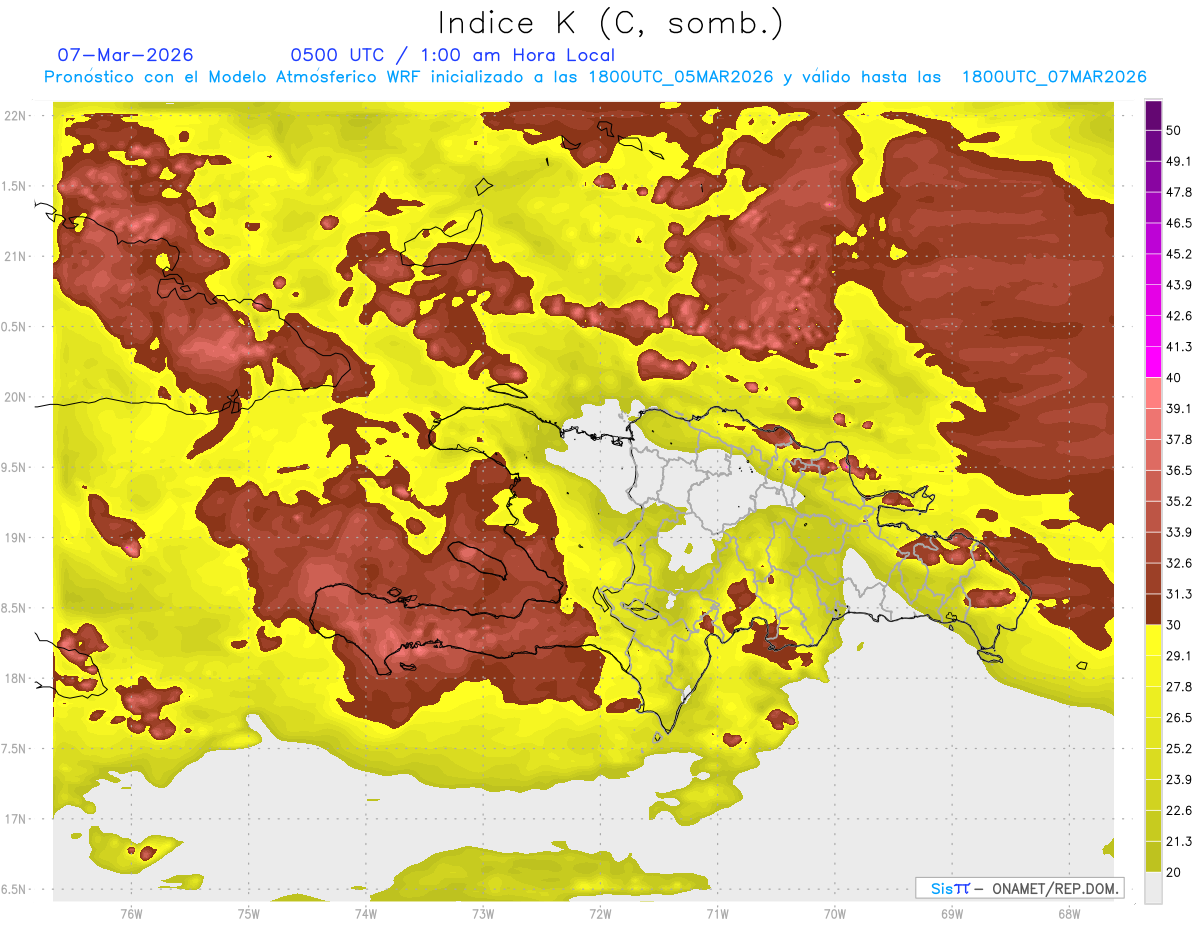This screenshot has width=1200, height=927.
Task: Click the colorbar label "43.9"
Action: point(1179,285)
